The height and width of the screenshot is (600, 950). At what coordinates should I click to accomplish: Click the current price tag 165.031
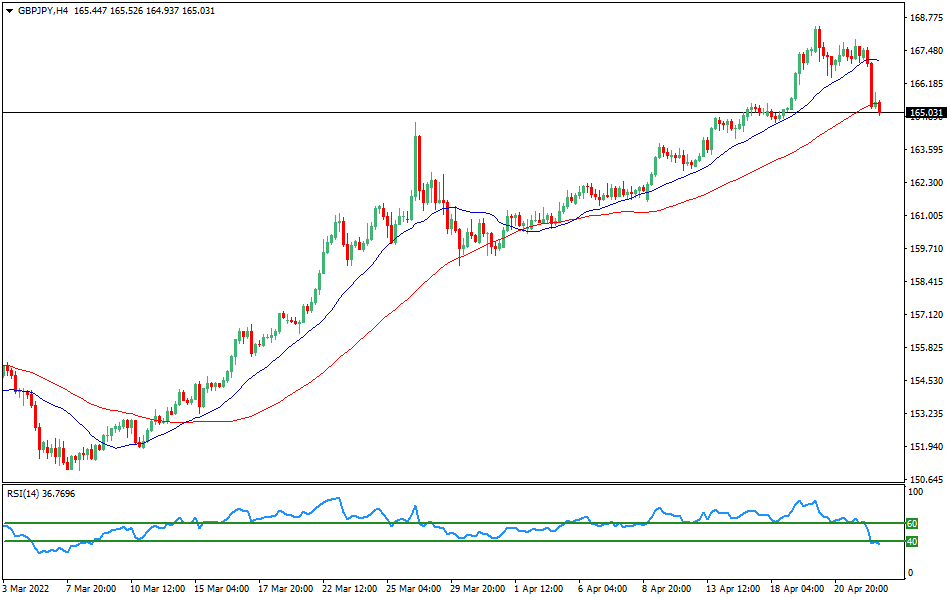tap(926, 113)
